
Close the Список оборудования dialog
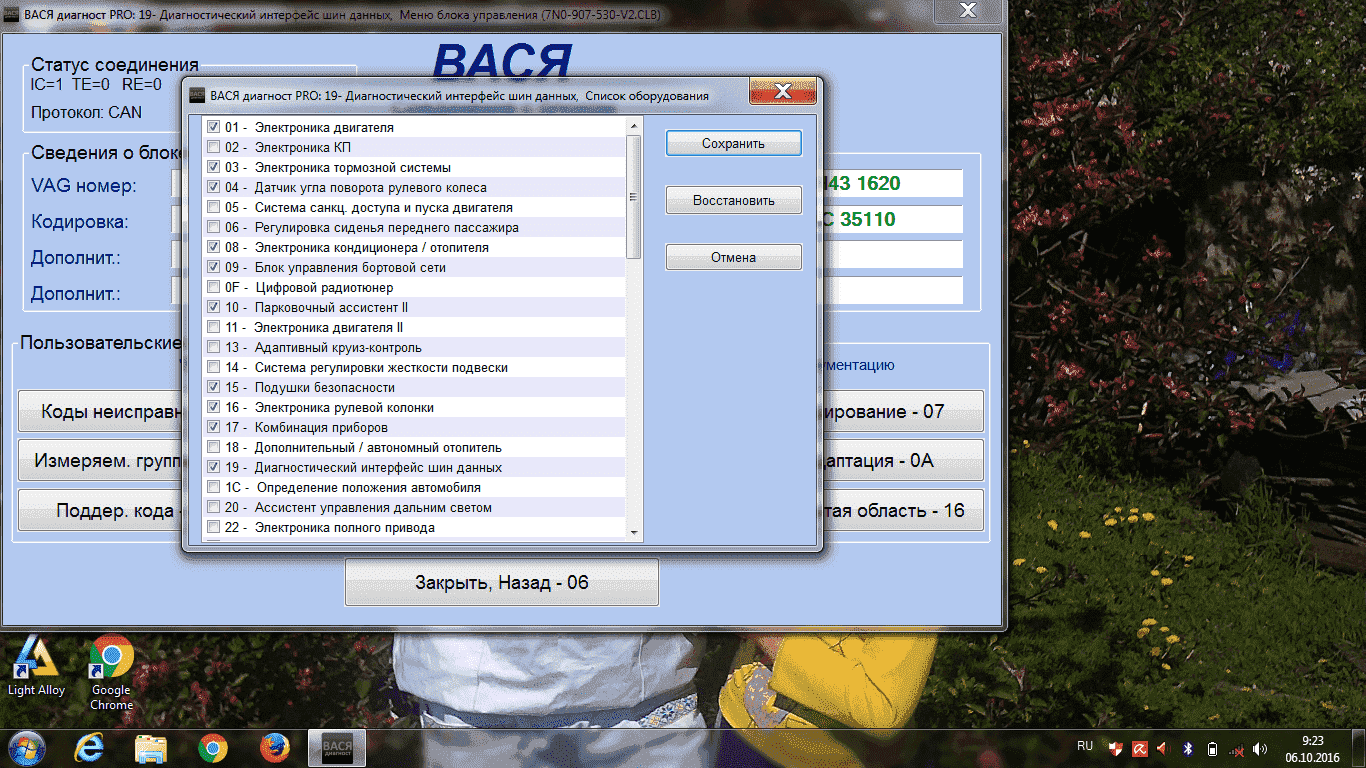coord(783,92)
